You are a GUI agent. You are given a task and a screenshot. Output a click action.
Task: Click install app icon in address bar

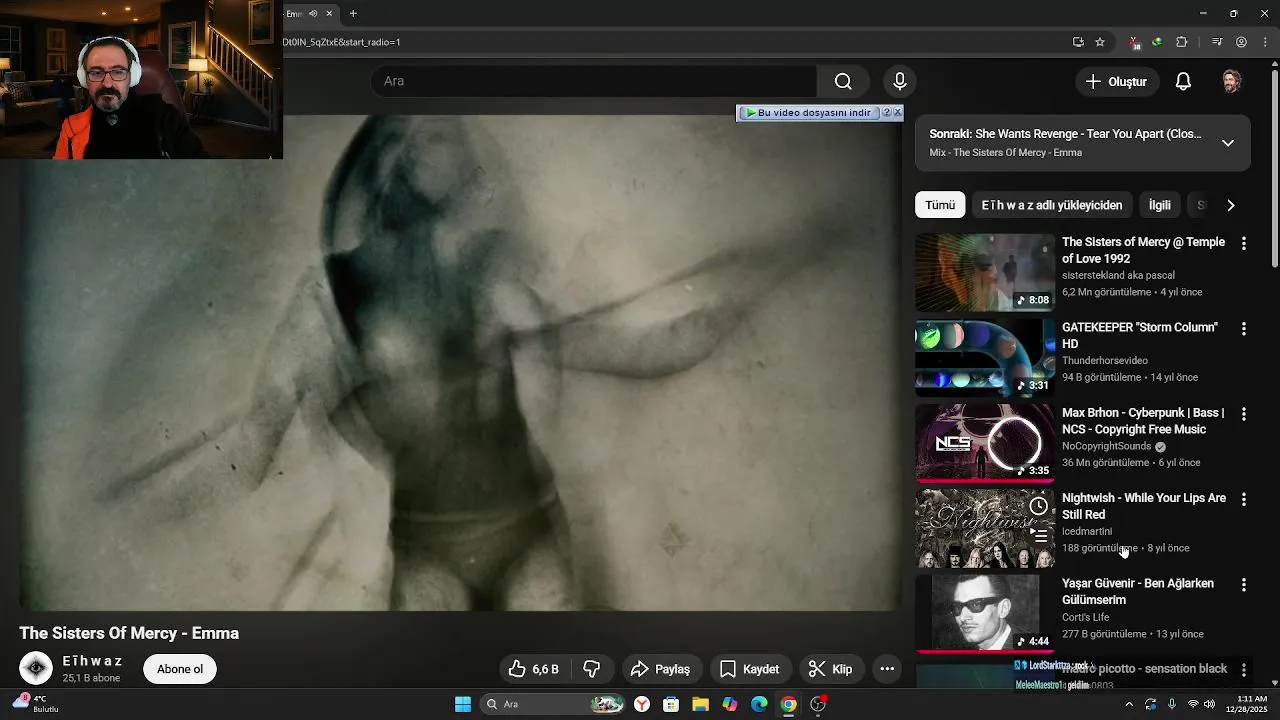(1078, 42)
